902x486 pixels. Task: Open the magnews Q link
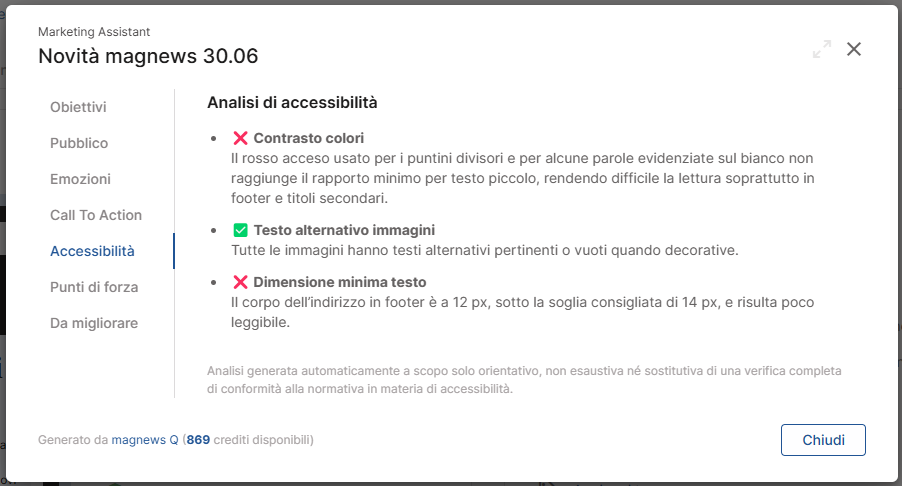[144, 440]
